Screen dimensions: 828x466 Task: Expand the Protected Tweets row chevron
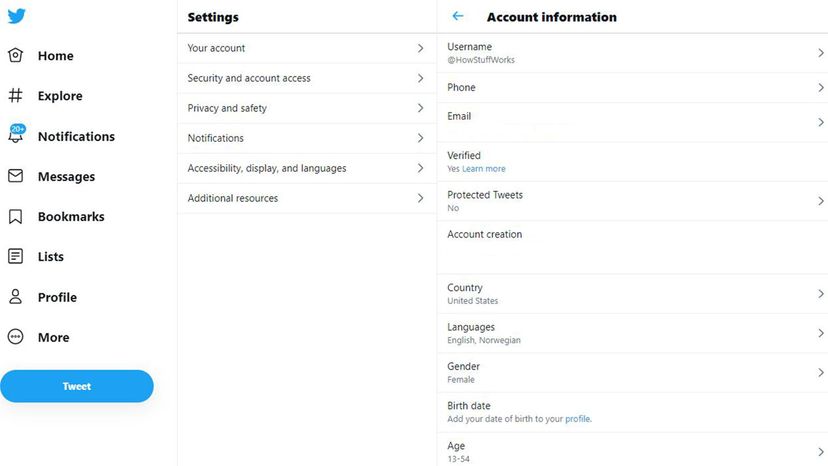(821, 201)
